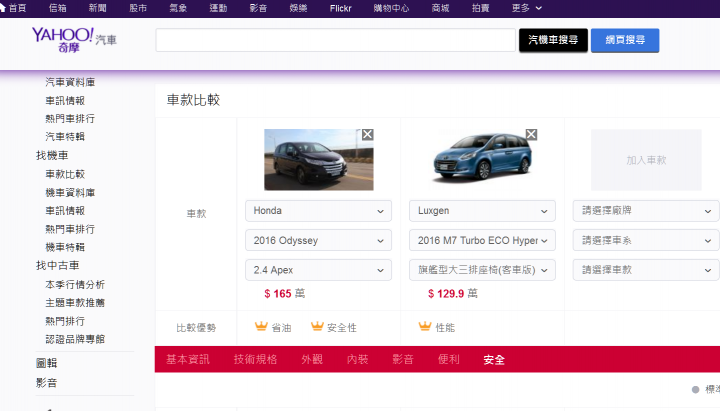This screenshot has width=720, height=411.
Task: Open the Luxgen brand dropdown
Action: [x=482, y=211]
